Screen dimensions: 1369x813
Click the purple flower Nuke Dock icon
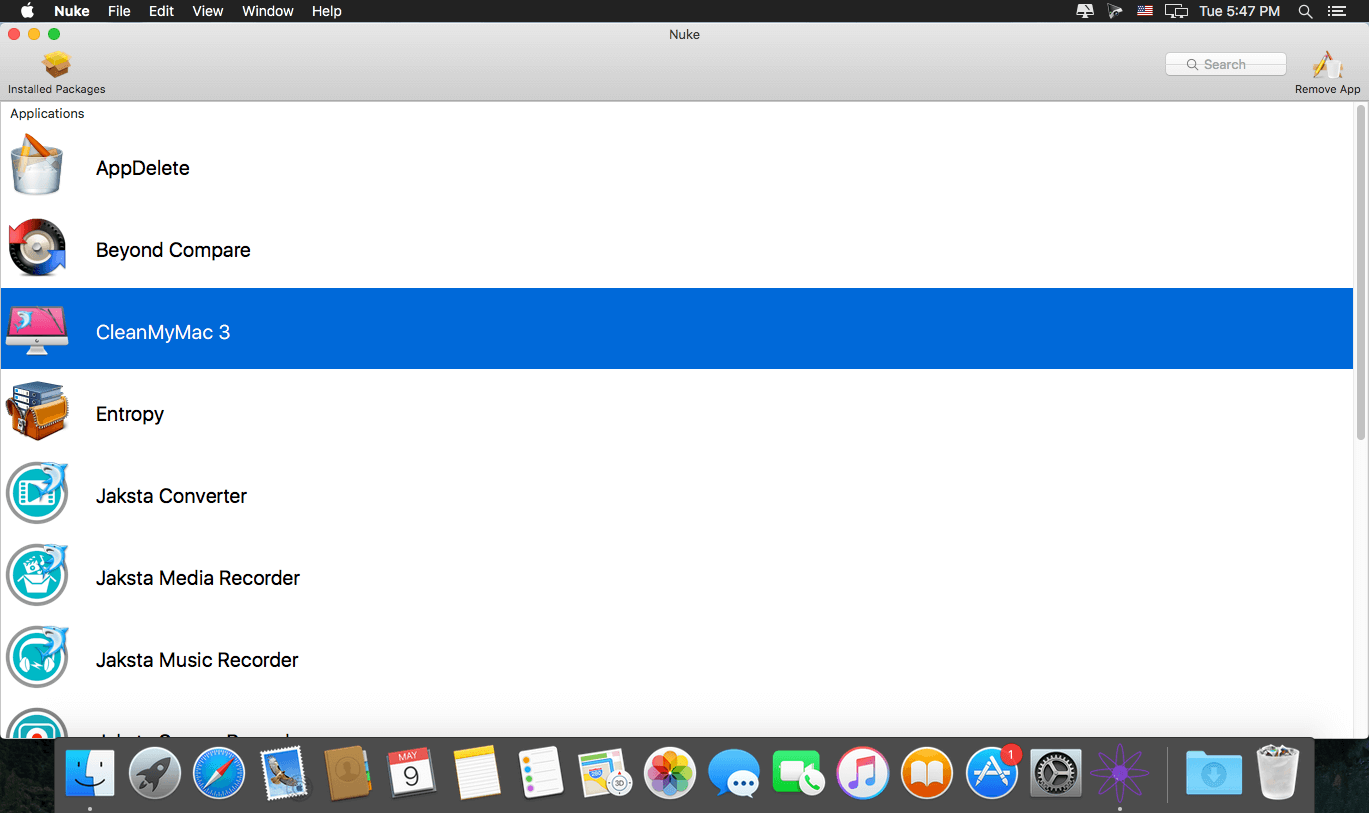(1119, 773)
